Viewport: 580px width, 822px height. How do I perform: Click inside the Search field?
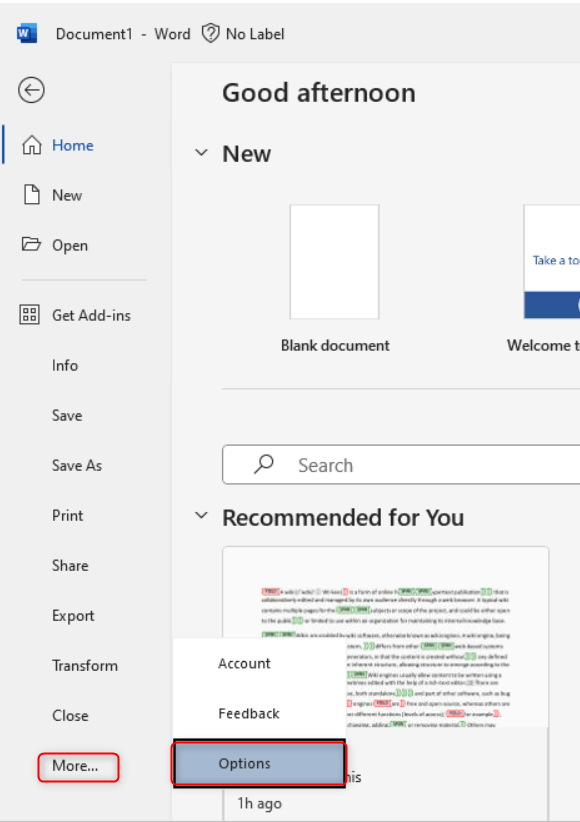(x=360, y=465)
